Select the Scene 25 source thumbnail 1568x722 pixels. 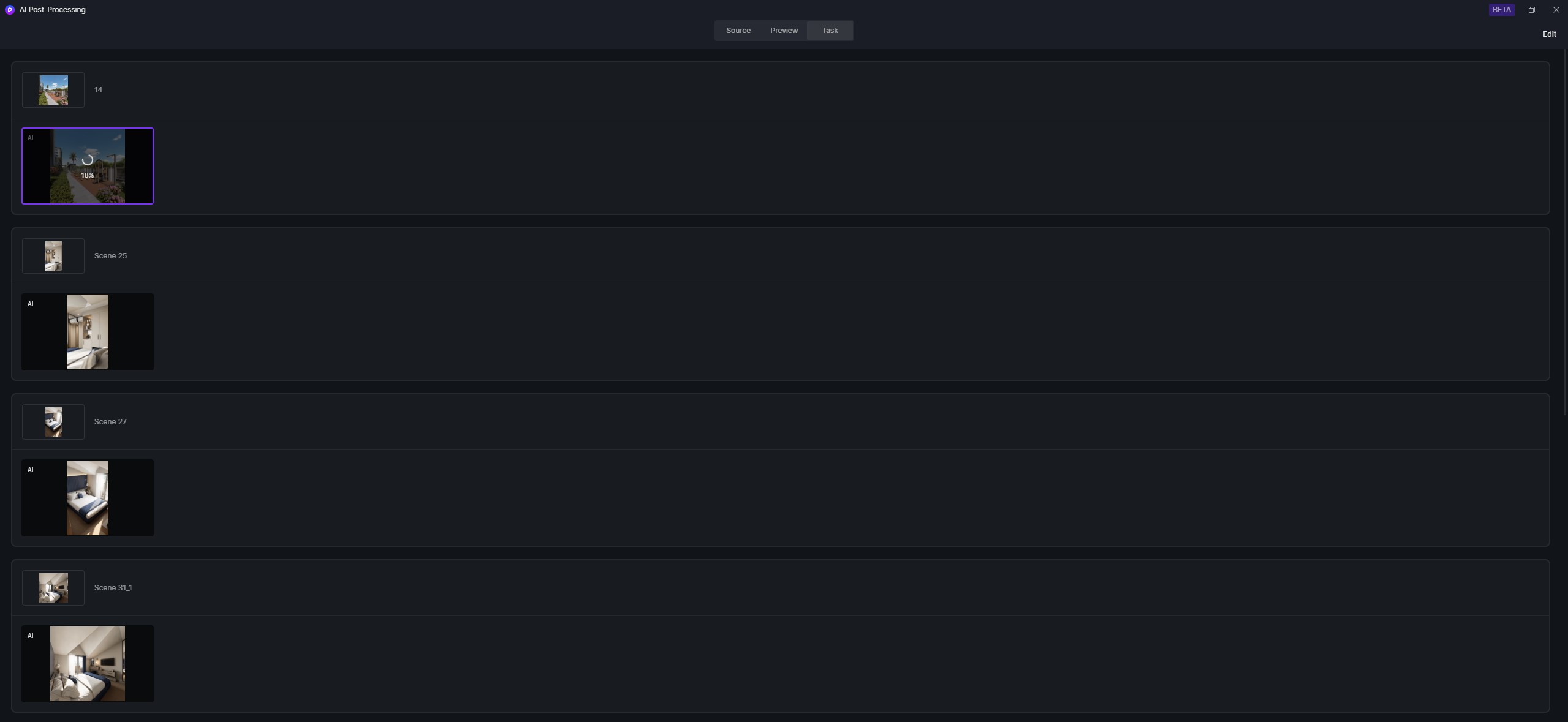[53, 256]
